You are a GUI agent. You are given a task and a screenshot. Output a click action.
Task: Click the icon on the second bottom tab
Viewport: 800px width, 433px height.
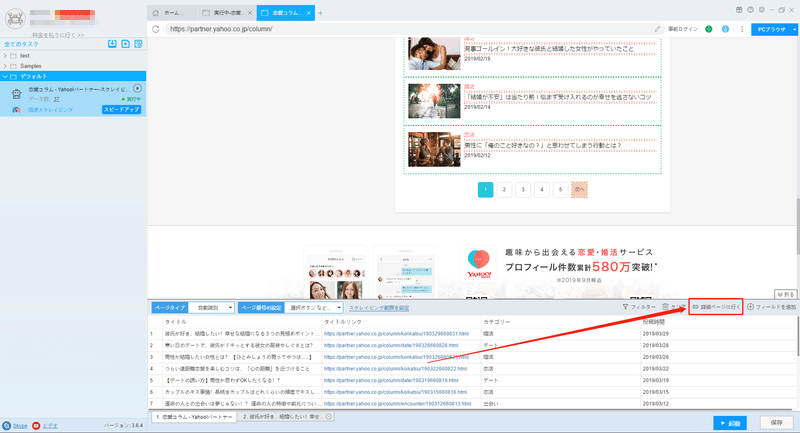point(329,417)
